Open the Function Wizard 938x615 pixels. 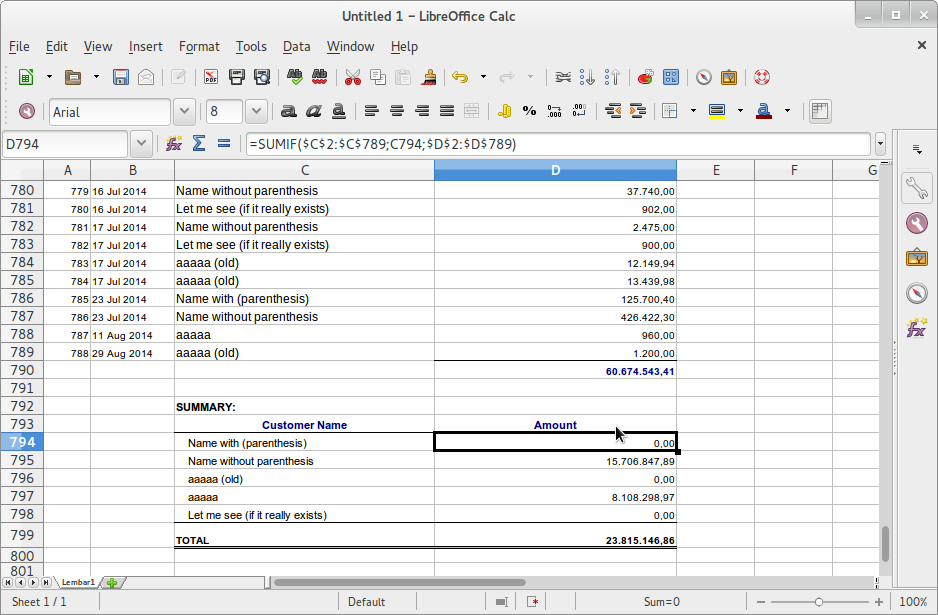click(174, 144)
